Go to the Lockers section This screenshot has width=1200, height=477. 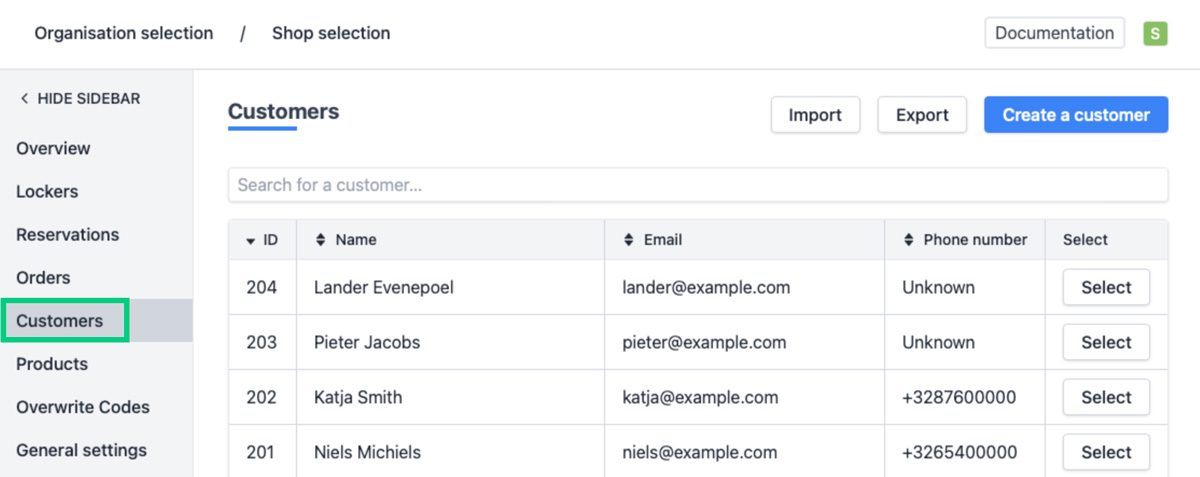(47, 191)
